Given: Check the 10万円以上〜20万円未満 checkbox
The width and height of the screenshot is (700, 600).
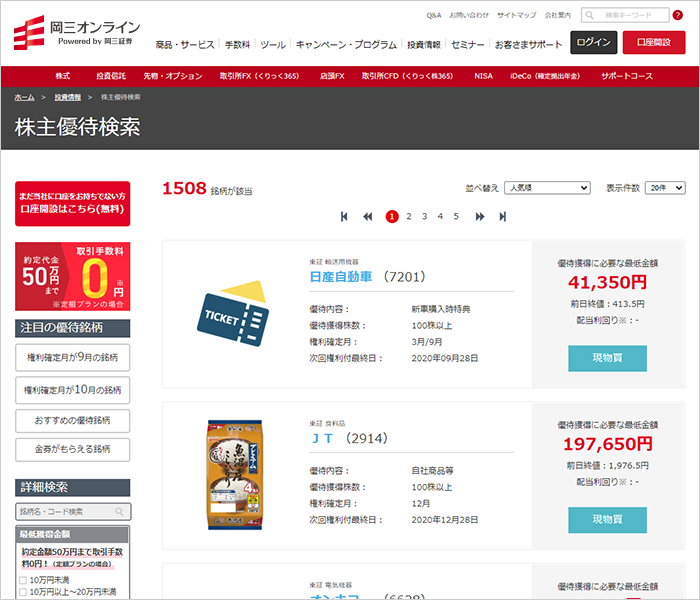Looking at the screenshot, I should [x=23, y=592].
